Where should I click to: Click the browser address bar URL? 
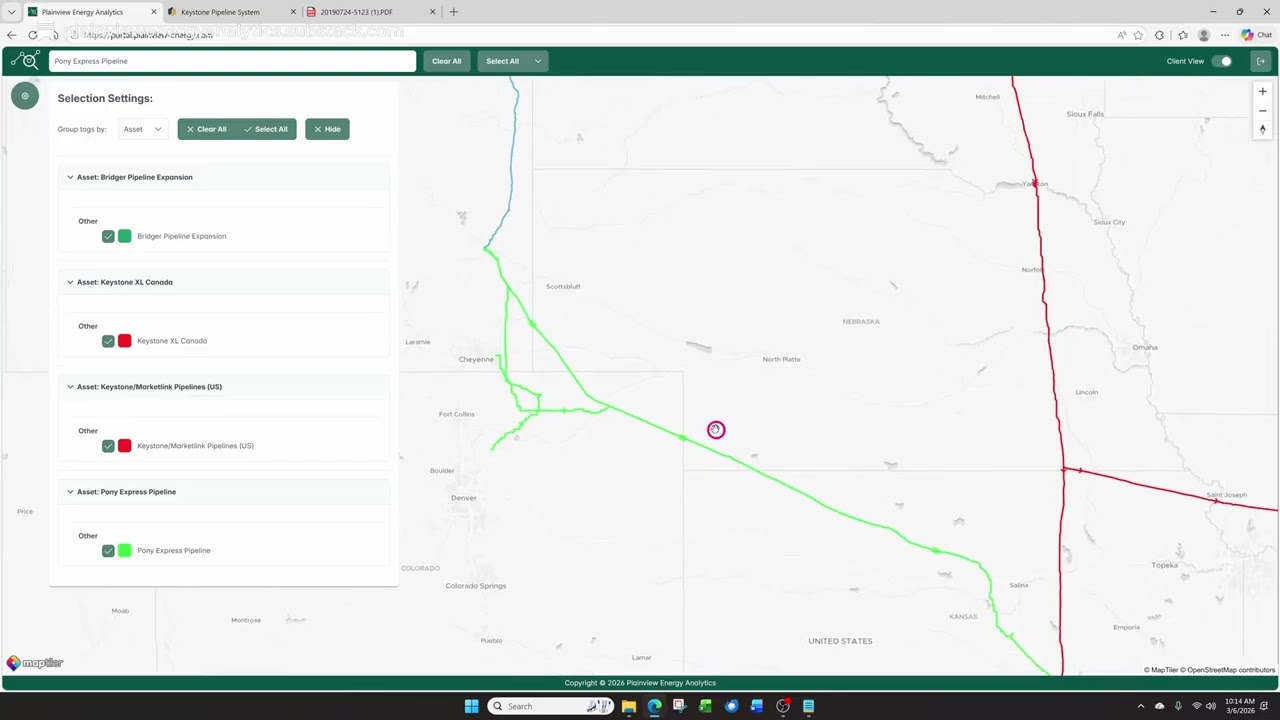148,35
